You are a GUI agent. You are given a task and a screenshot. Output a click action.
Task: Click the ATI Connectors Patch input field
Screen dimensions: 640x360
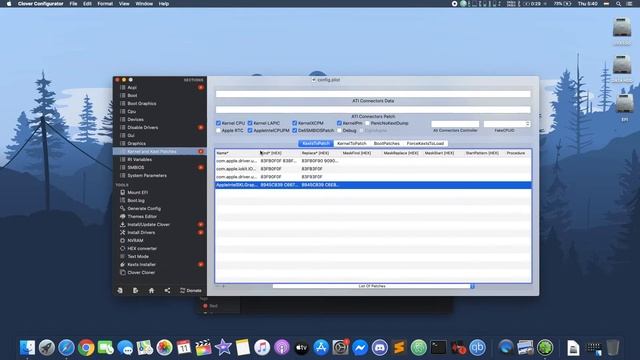pos(373,109)
